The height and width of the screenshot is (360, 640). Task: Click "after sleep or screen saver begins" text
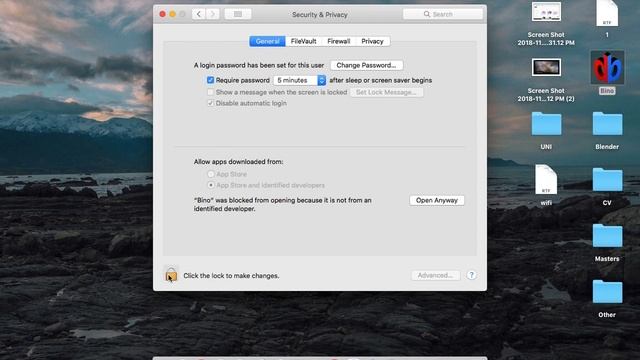pos(381,80)
